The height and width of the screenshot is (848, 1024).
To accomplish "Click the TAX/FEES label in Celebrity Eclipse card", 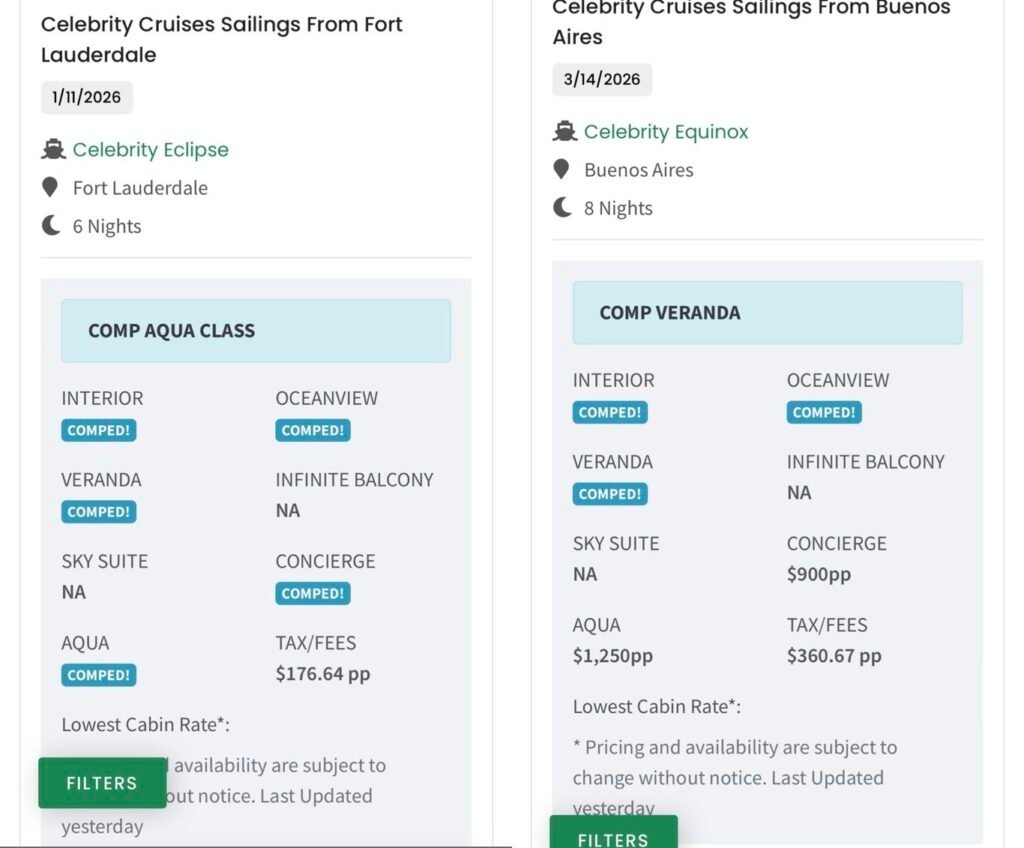I will point(316,643).
